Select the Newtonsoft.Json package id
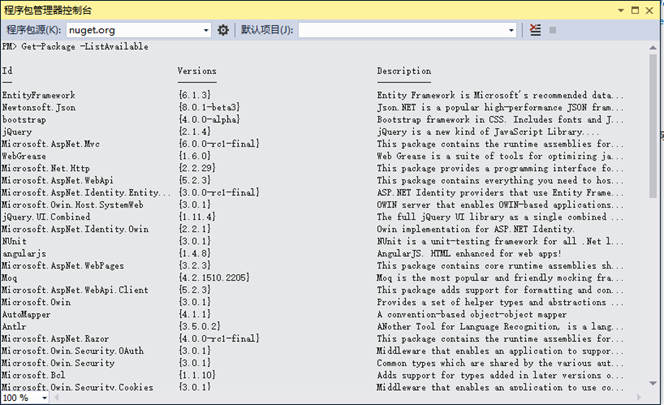 [x=39, y=108]
